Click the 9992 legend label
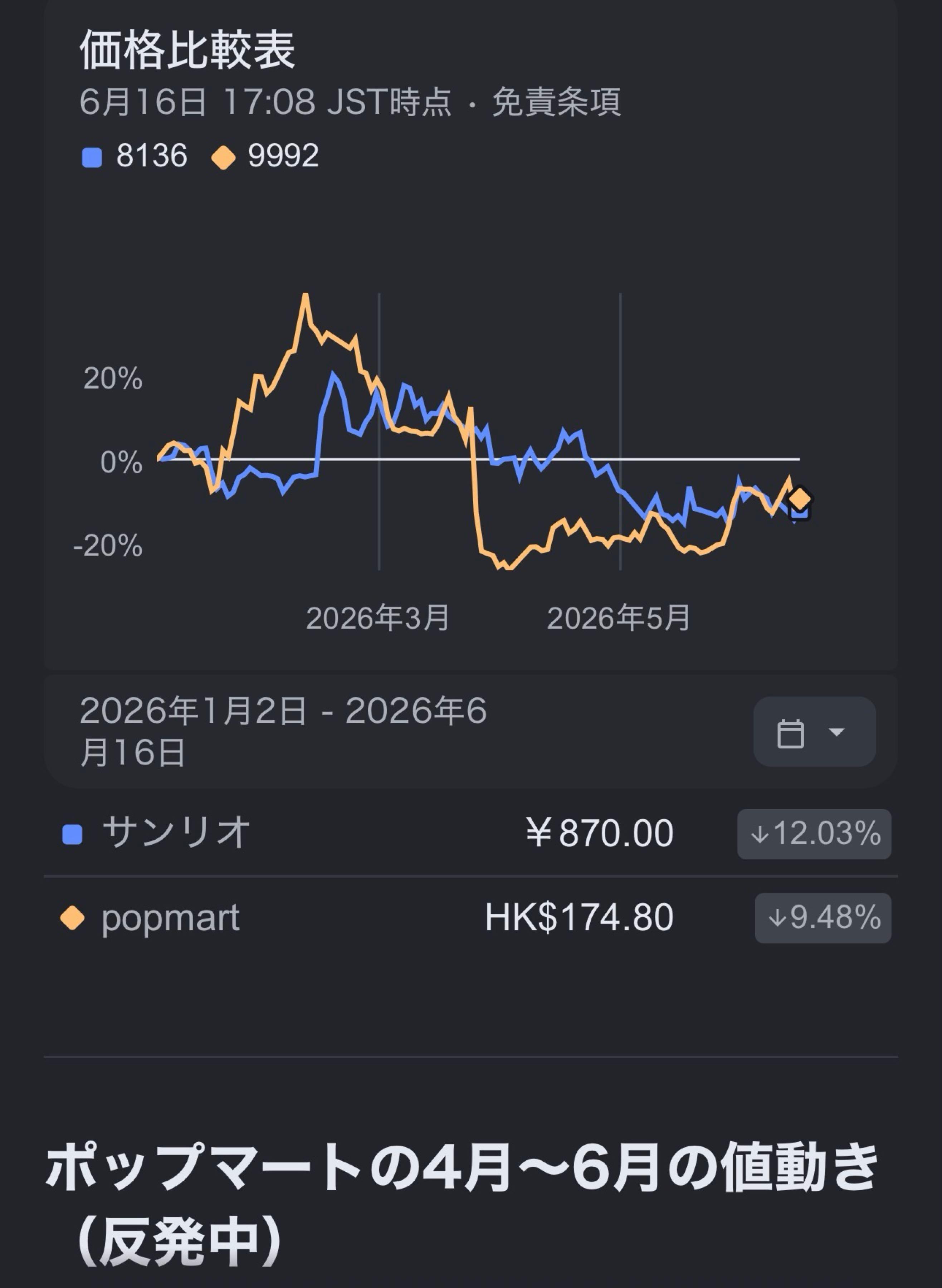 click(283, 156)
